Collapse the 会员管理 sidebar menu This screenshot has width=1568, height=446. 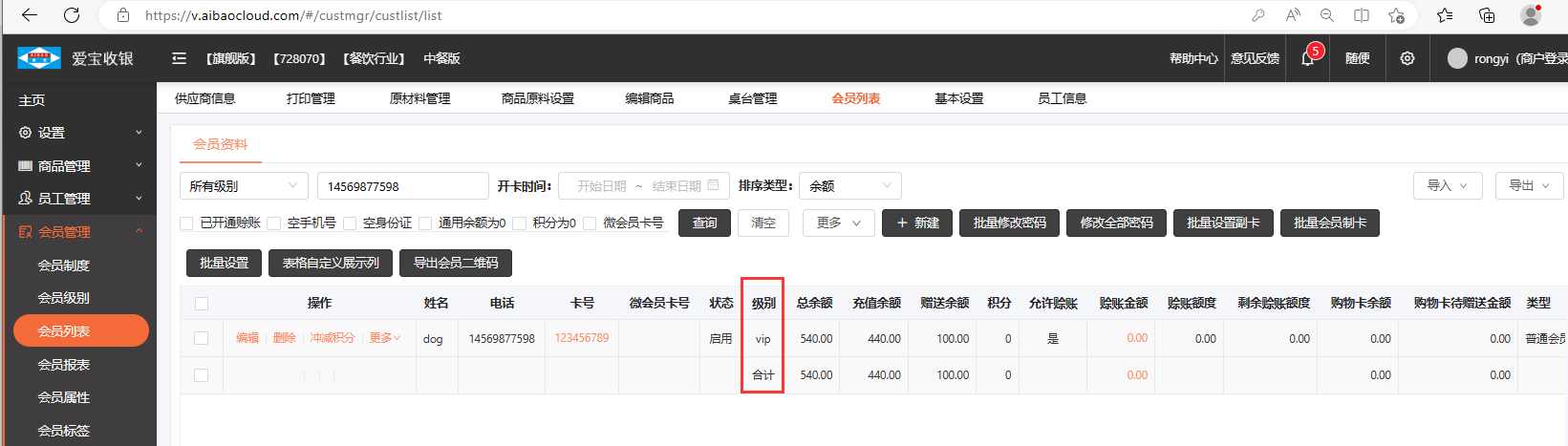pyautogui.click(x=78, y=232)
